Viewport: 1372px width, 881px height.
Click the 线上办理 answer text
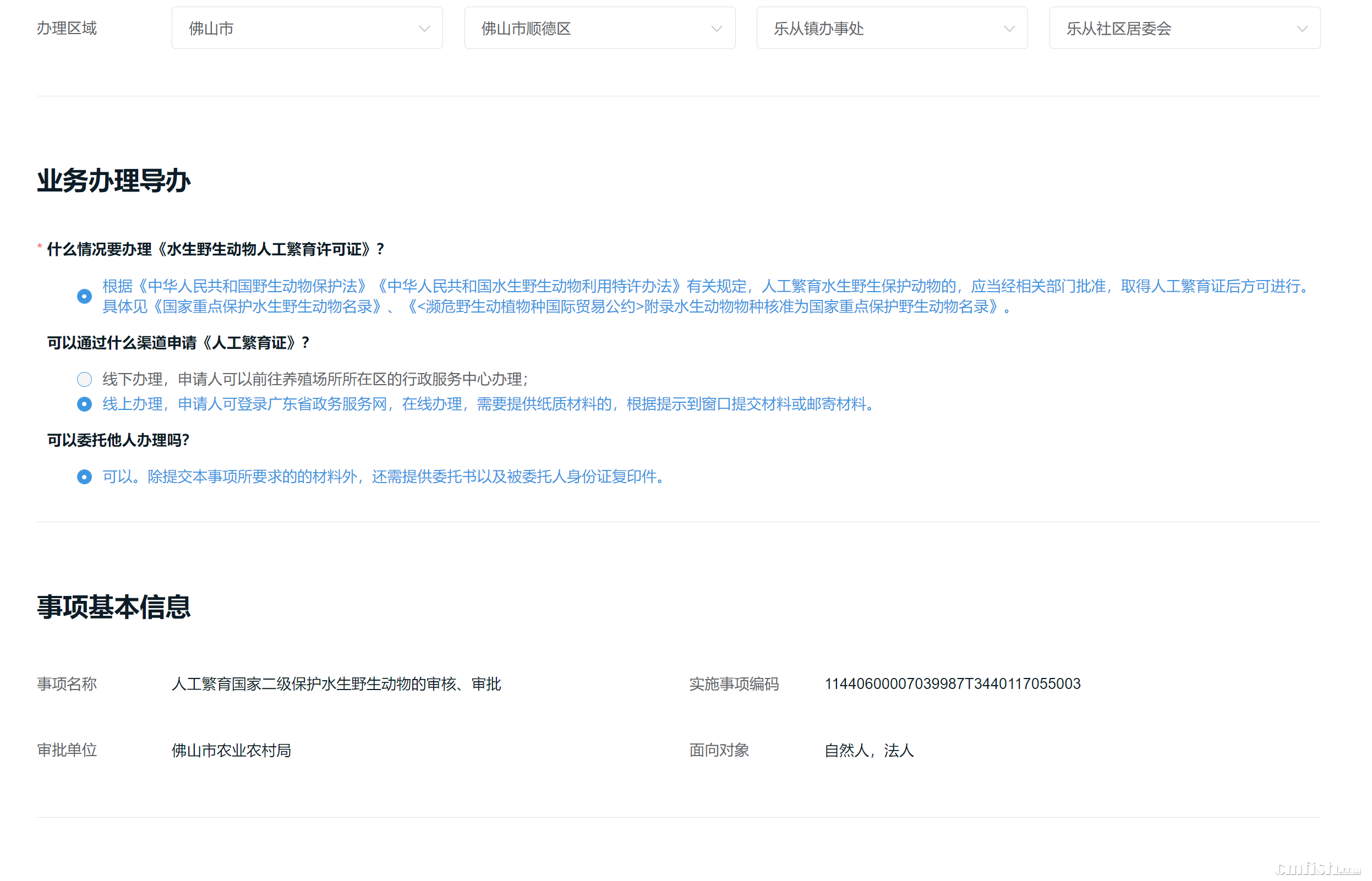(489, 404)
